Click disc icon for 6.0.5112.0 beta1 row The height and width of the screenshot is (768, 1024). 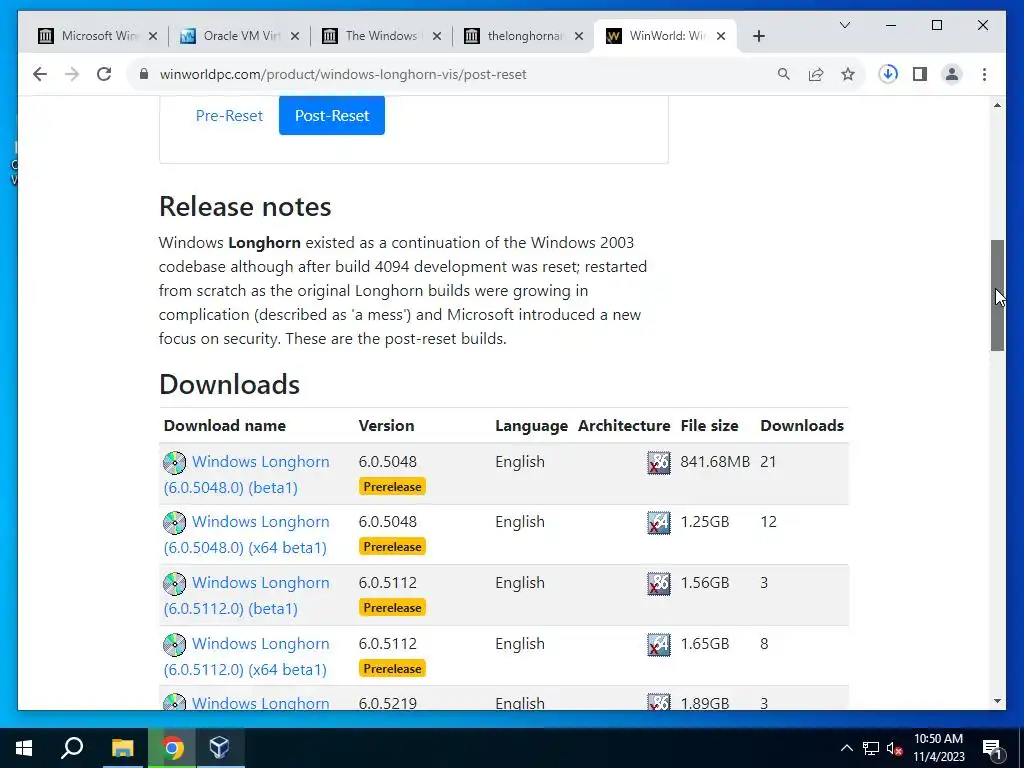point(174,583)
